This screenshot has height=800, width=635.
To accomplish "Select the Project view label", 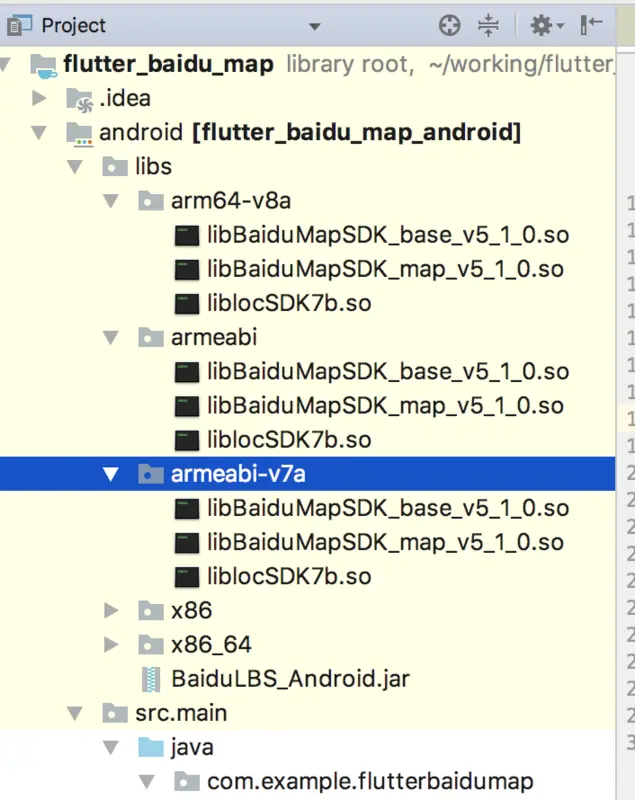I will pyautogui.click(x=73, y=26).
